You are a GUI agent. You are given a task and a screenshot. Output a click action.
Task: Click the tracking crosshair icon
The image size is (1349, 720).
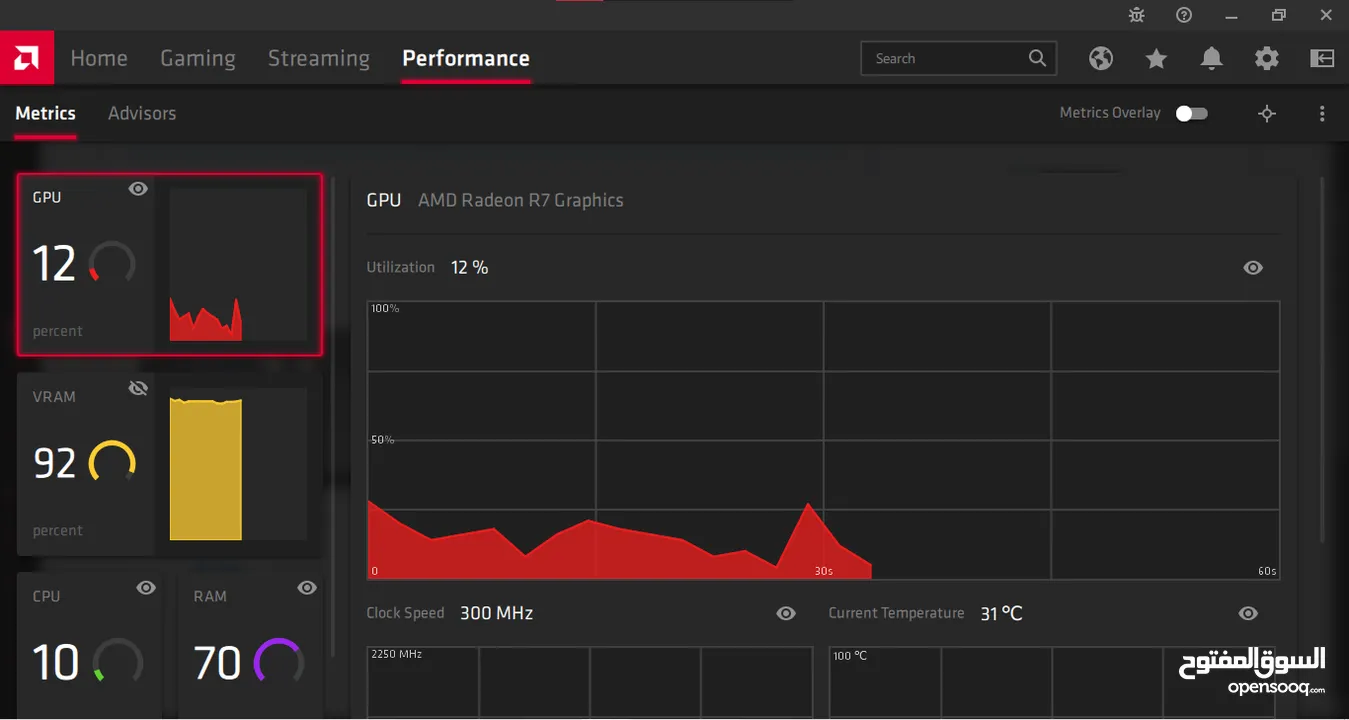pyautogui.click(x=1267, y=113)
